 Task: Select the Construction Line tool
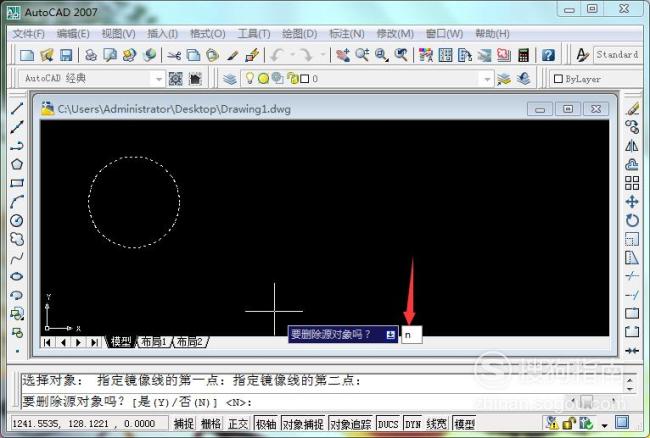17,127
